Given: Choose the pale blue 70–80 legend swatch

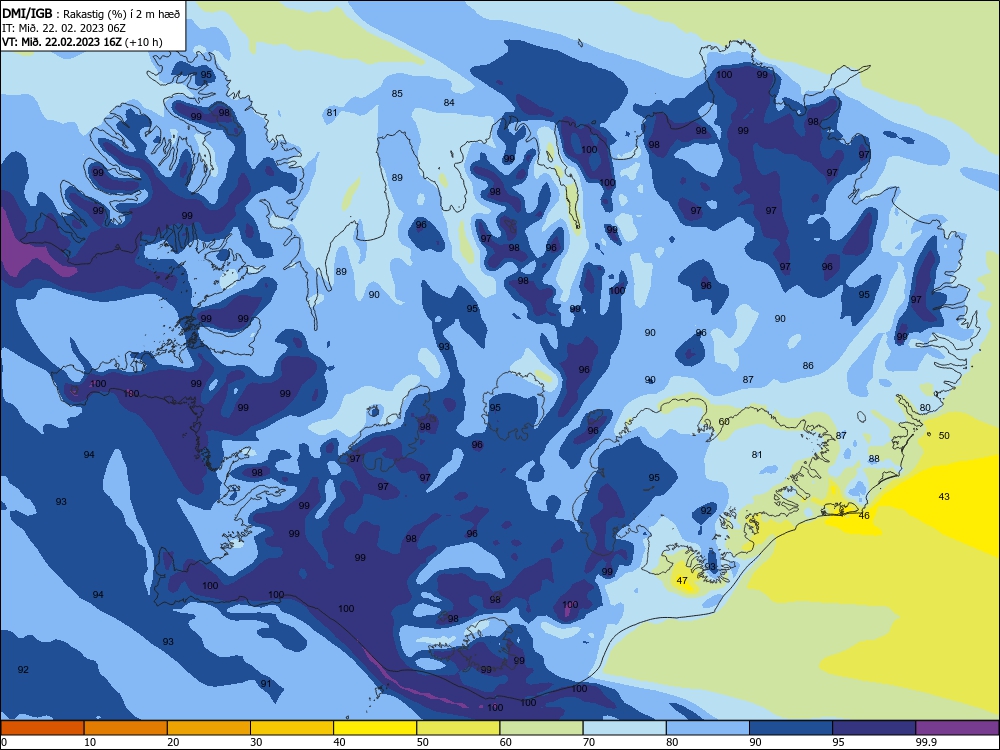Looking at the screenshot, I should pyautogui.click(x=624, y=728).
